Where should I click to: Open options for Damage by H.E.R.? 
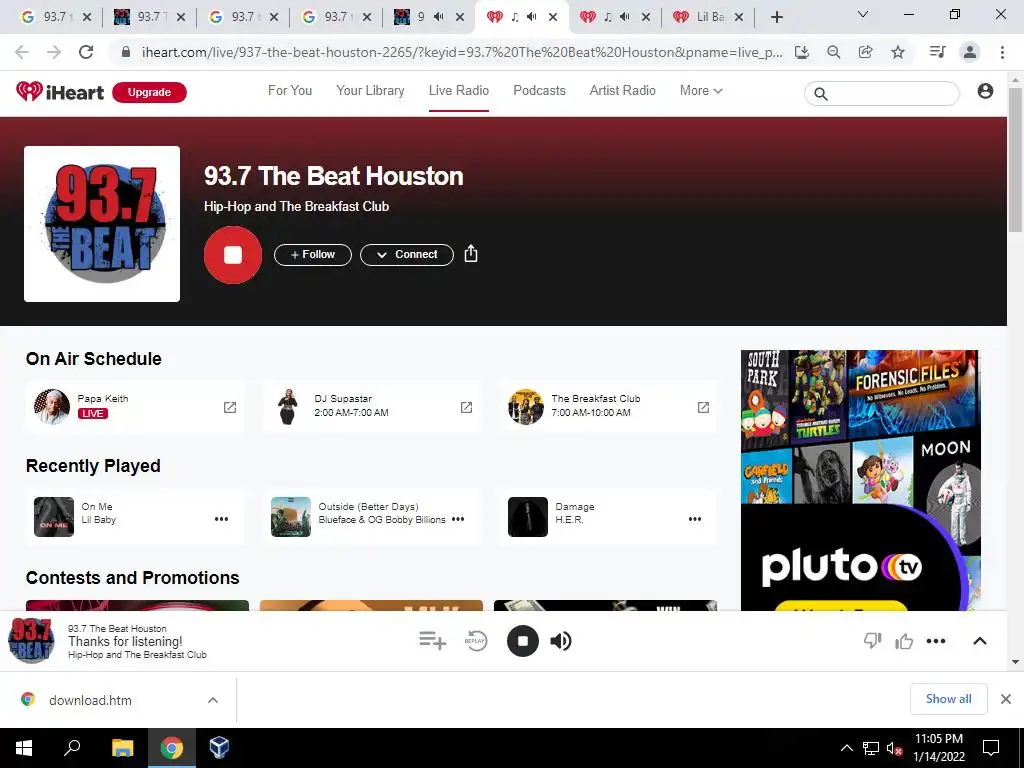(x=695, y=519)
